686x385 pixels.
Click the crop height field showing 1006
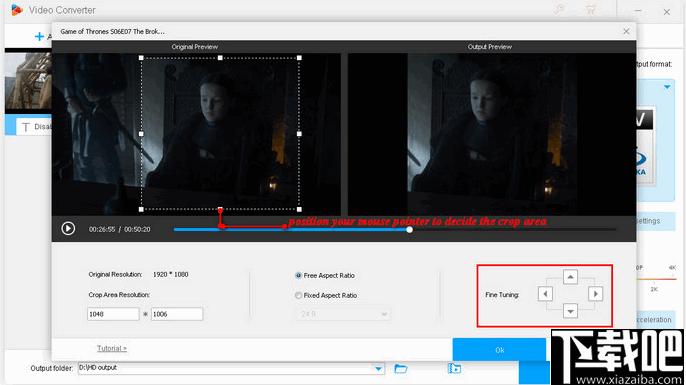tap(177, 314)
